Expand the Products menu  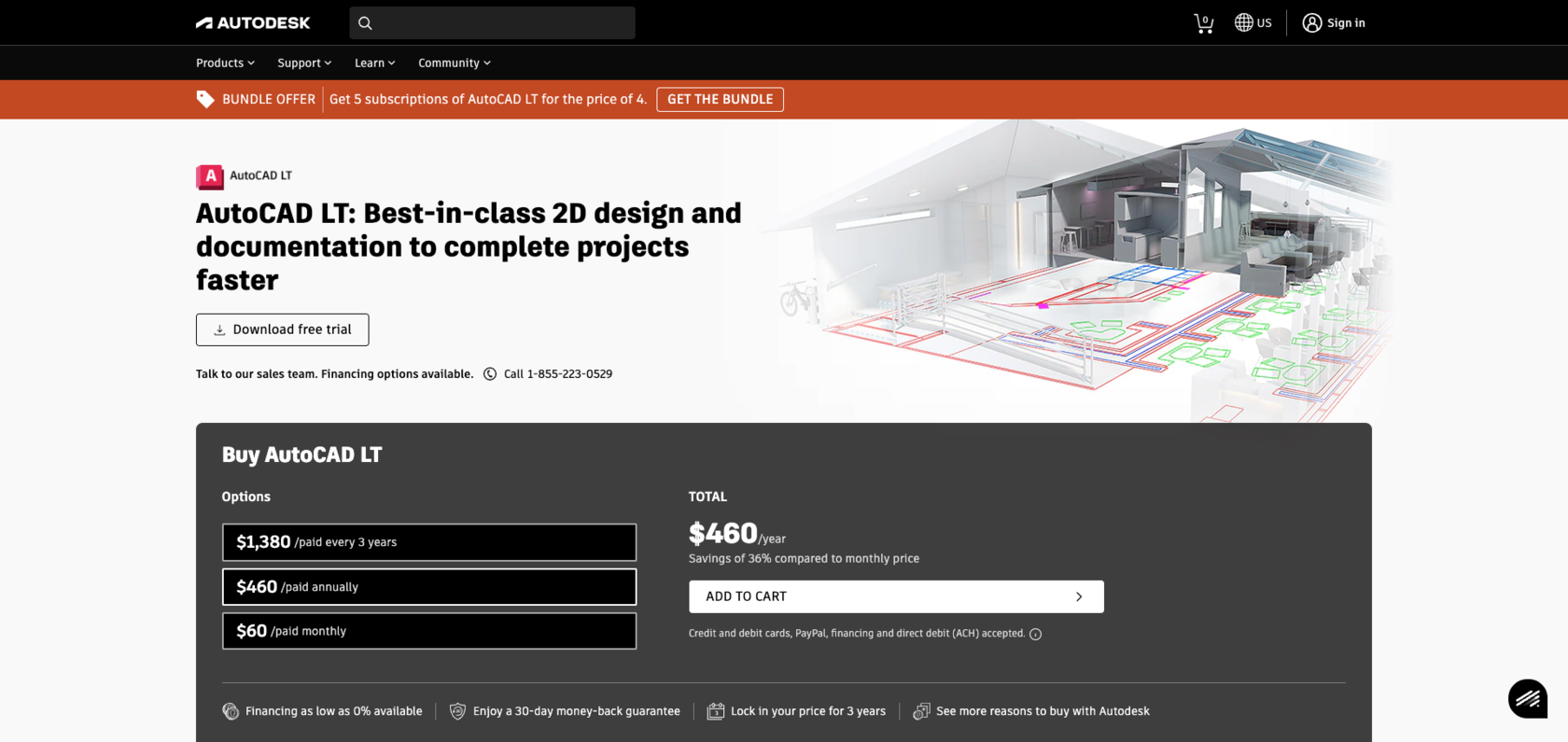click(x=225, y=63)
